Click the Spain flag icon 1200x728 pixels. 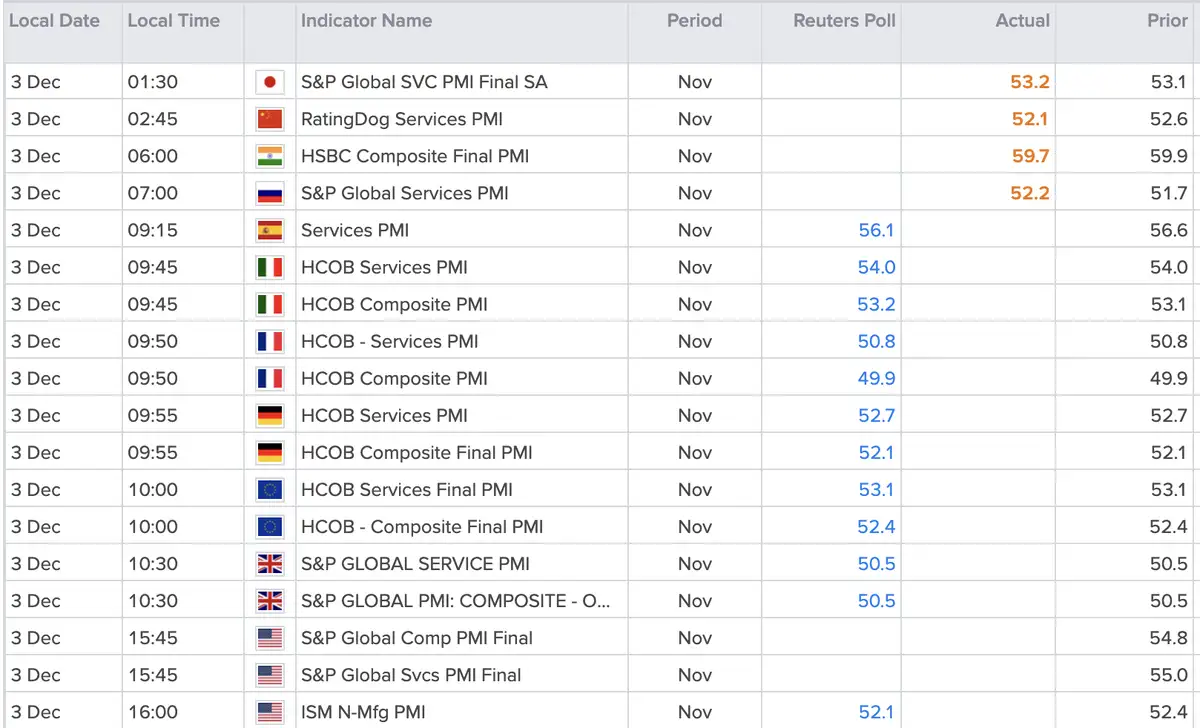tap(270, 230)
